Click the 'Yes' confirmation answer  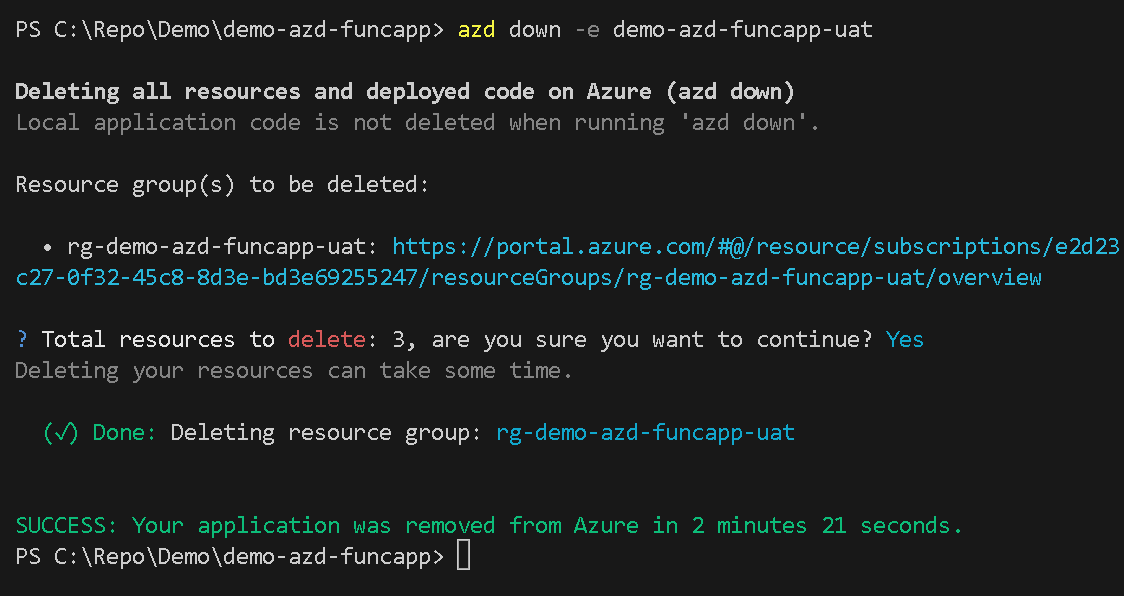(x=905, y=339)
